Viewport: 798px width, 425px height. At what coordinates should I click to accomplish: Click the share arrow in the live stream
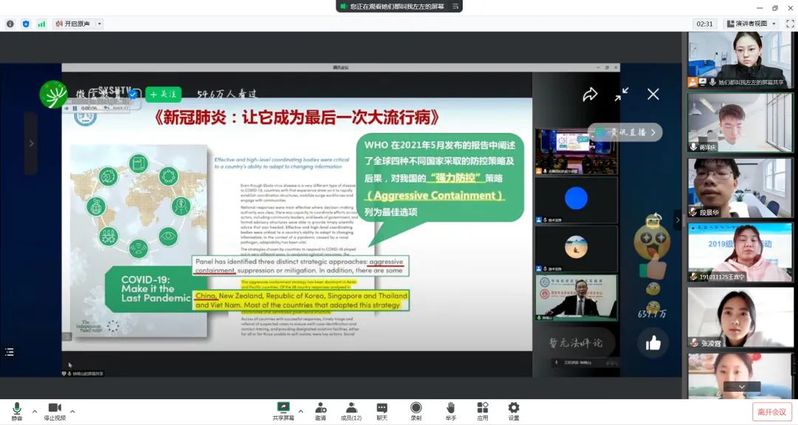[590, 94]
